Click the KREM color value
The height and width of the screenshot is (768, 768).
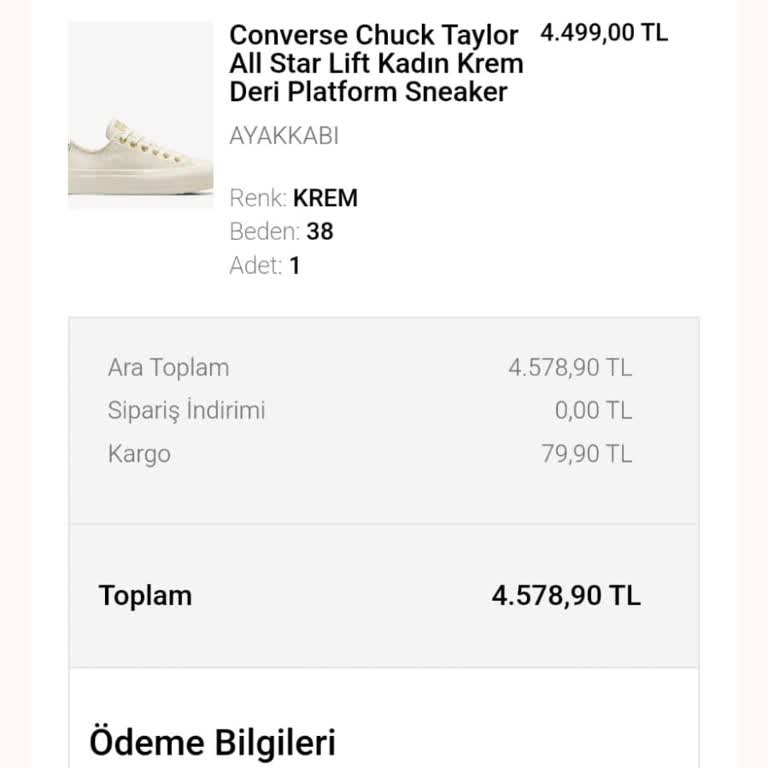[x=325, y=198]
